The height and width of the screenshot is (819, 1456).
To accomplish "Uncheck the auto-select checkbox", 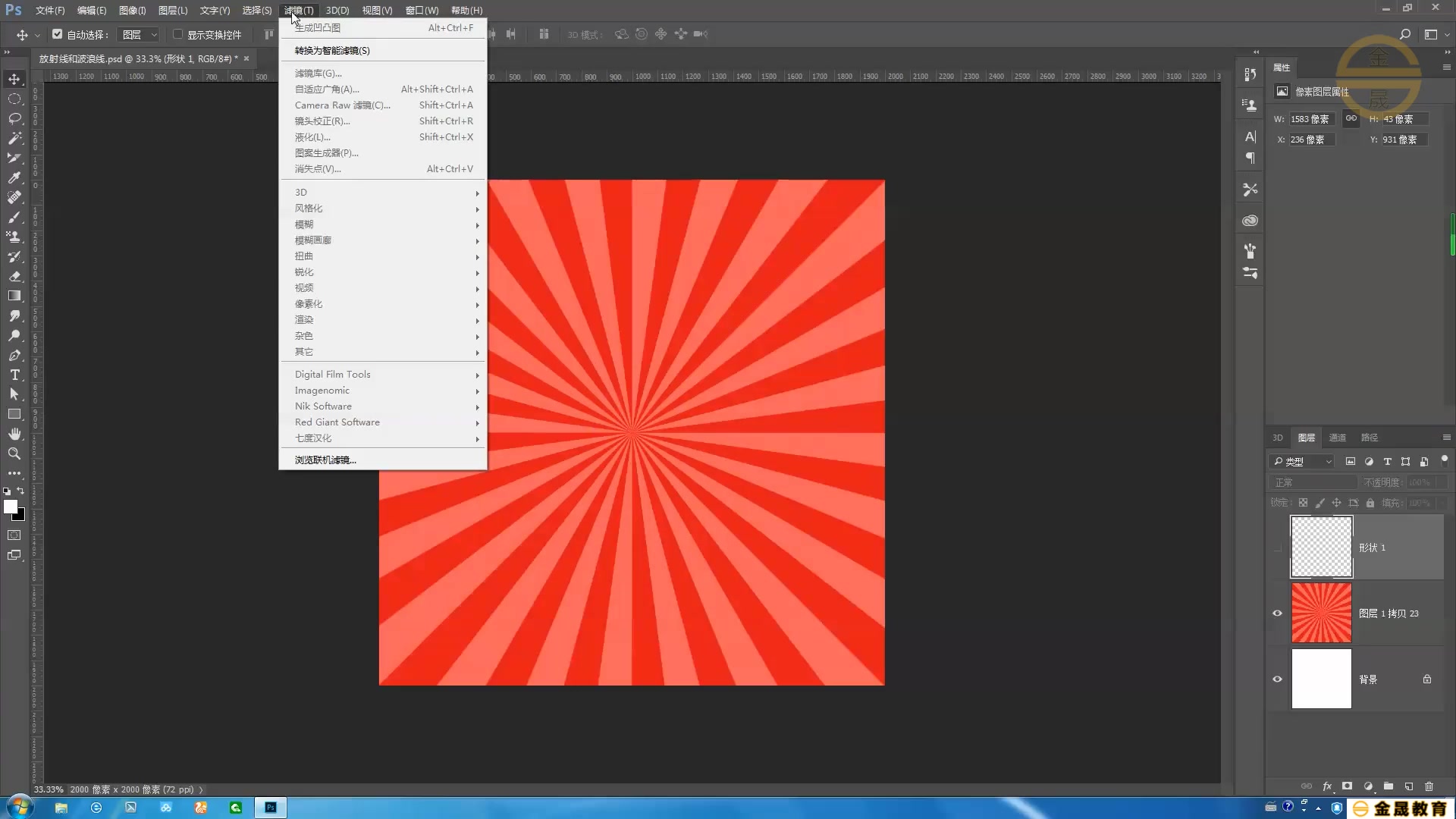I will coord(57,34).
